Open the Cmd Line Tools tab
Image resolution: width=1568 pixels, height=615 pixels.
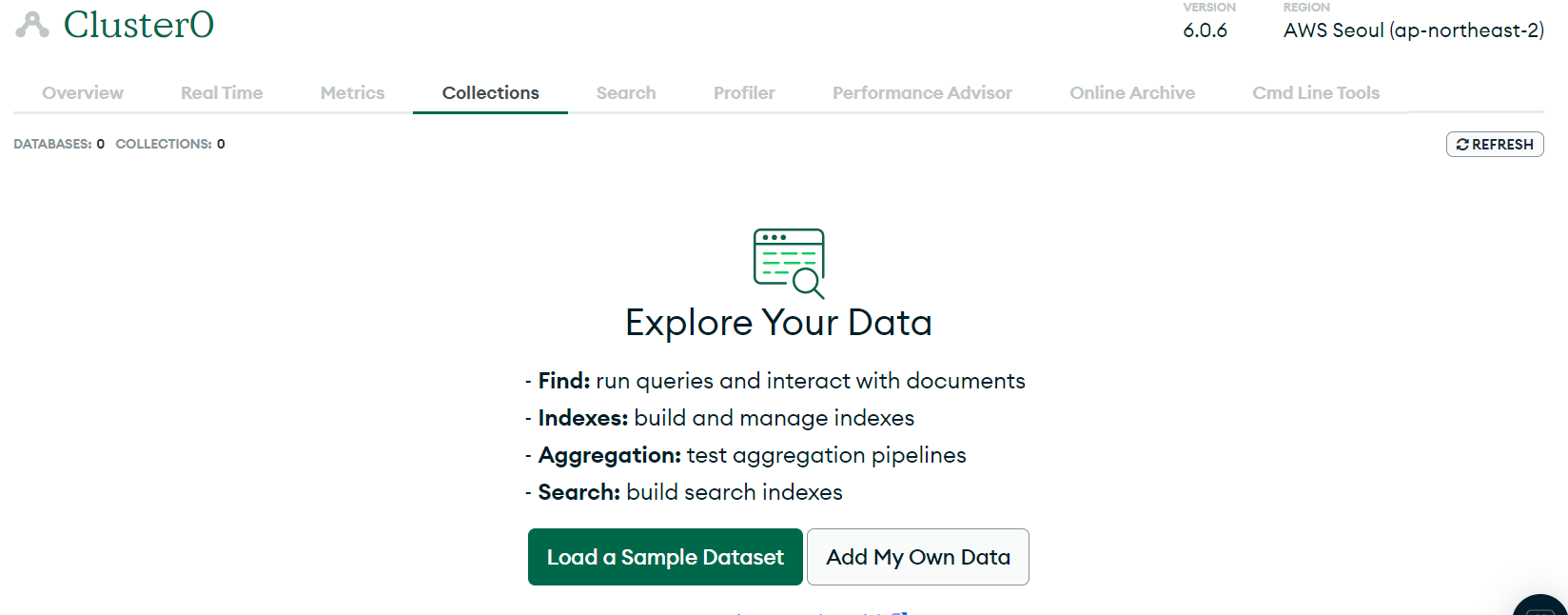tap(1316, 92)
